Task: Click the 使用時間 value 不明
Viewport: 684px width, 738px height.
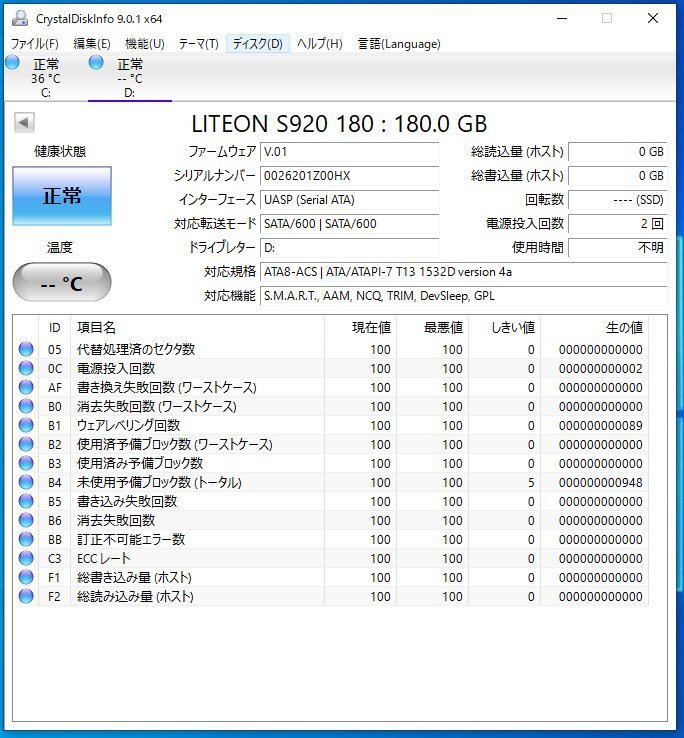Action: [x=618, y=248]
